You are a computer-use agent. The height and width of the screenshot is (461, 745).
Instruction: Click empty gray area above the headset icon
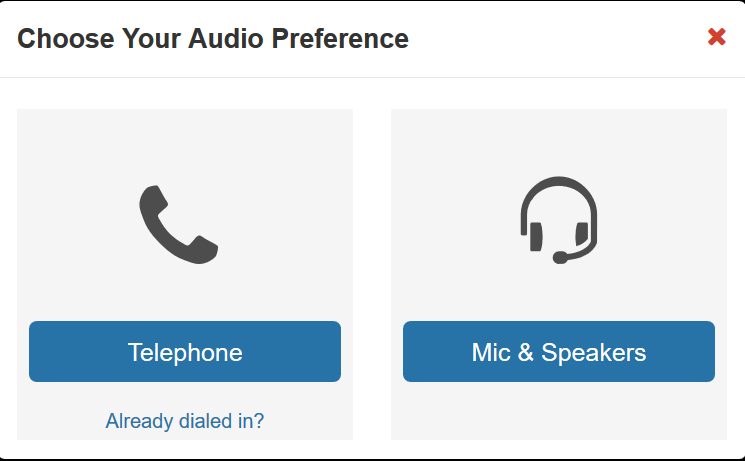(x=559, y=142)
